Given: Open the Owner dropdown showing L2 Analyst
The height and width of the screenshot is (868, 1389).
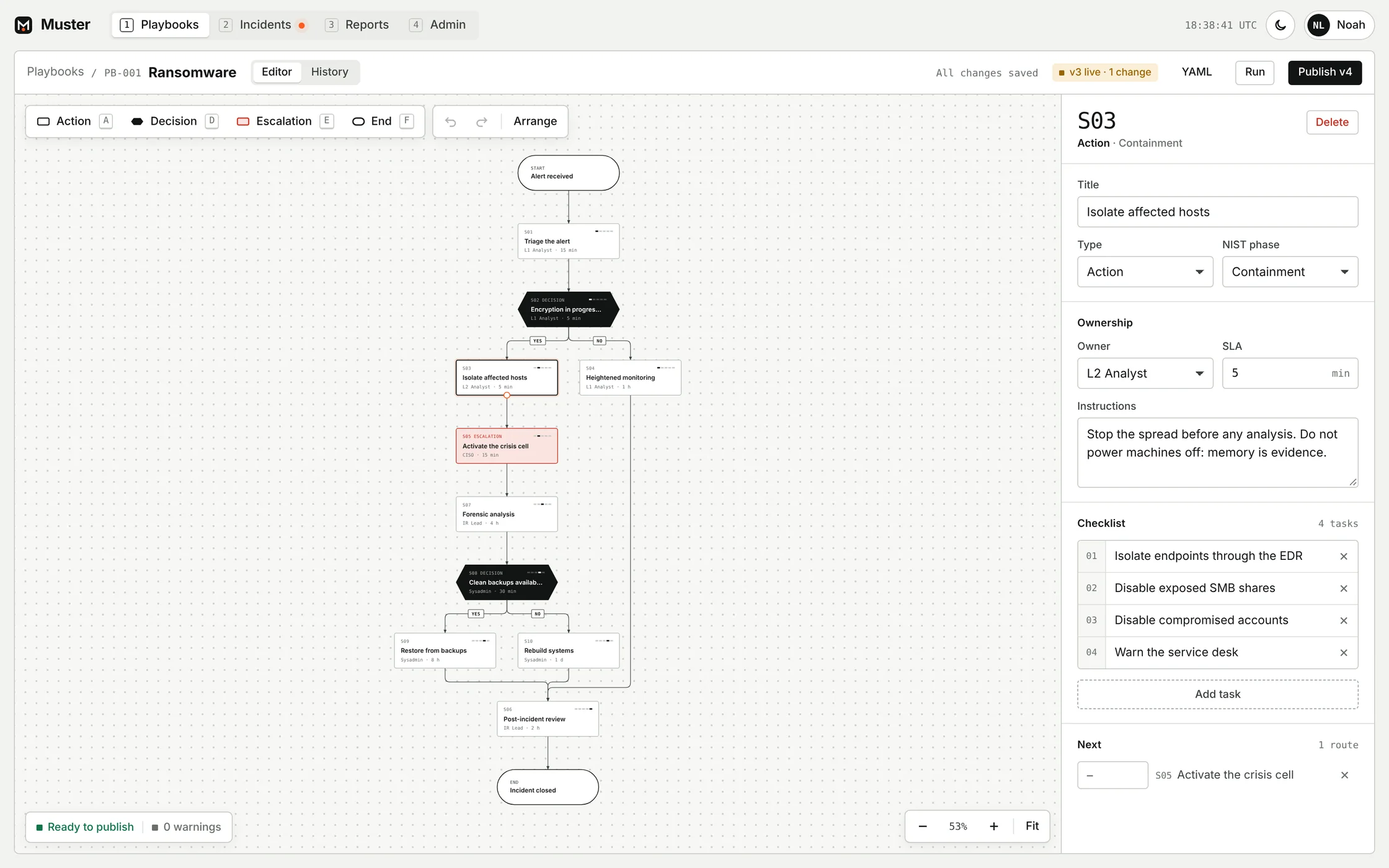Looking at the screenshot, I should tap(1145, 374).
